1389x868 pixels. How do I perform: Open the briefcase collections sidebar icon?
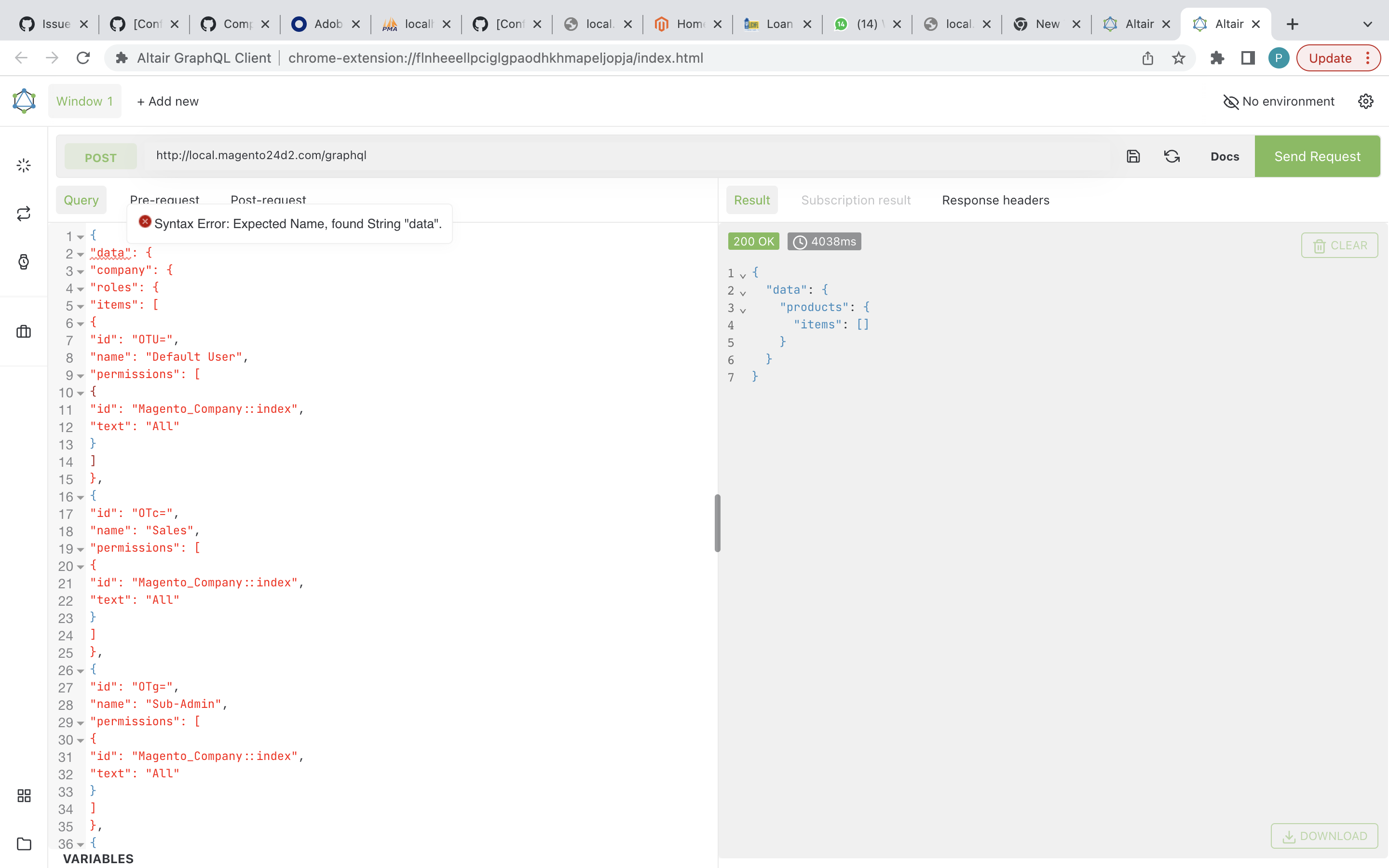click(x=24, y=331)
